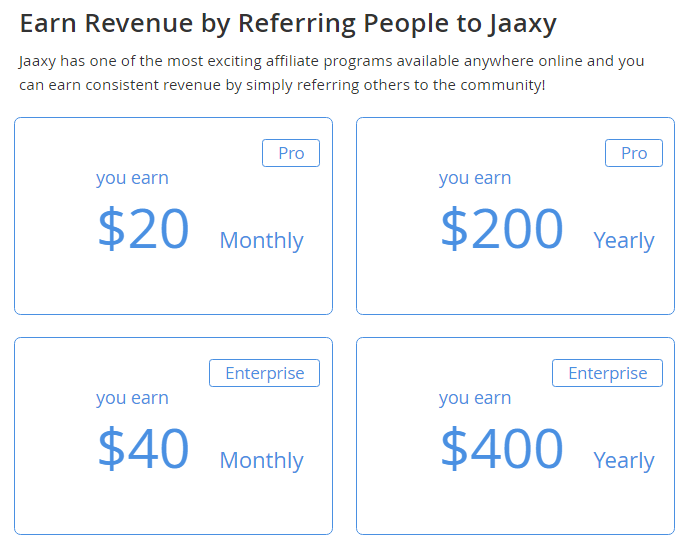Viewport: 692px width, 552px height.
Task: Click Monthly label beside $20
Action: (261, 241)
